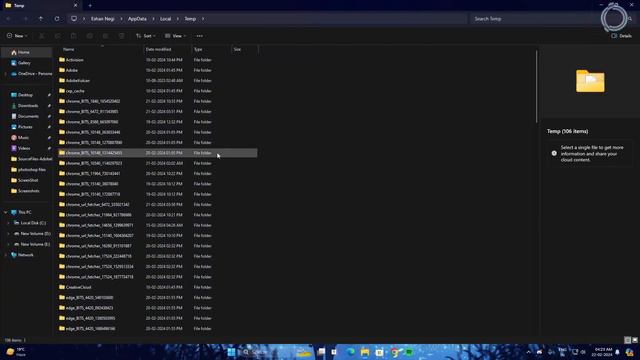Close the Temp tab

76,6
